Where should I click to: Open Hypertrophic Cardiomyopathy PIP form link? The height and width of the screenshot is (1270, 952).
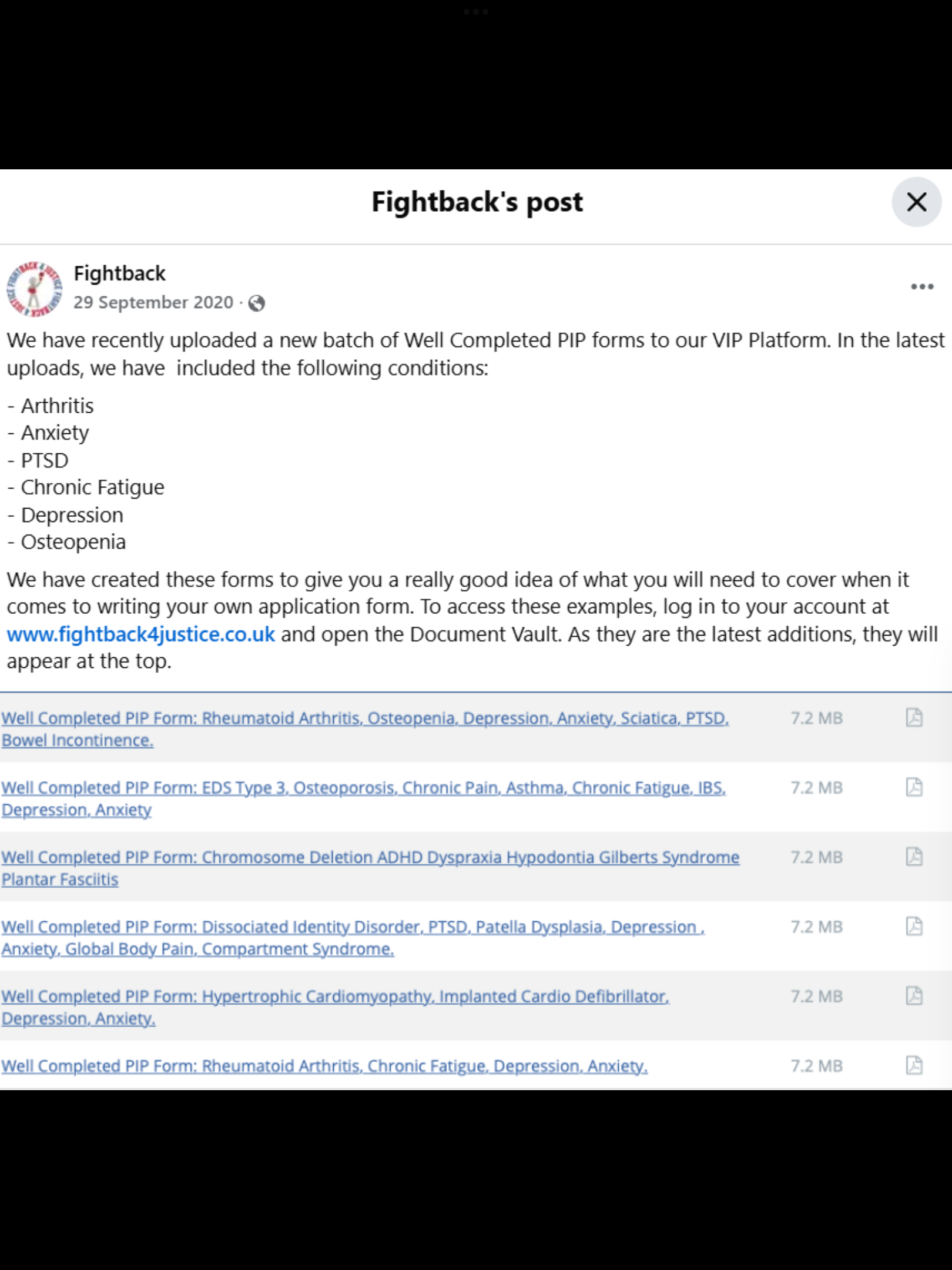pos(335,997)
